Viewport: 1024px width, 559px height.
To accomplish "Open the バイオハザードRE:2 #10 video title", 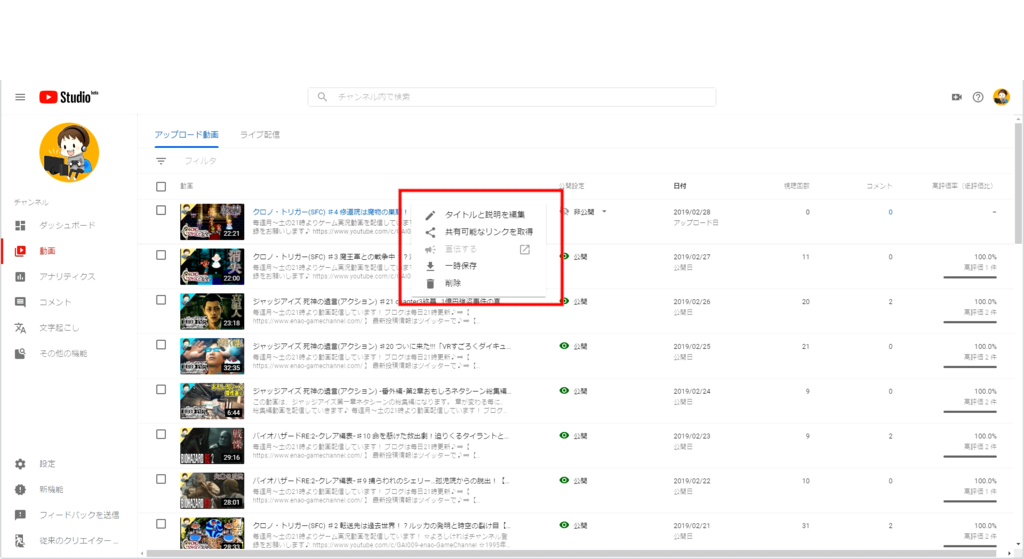I will [380, 436].
